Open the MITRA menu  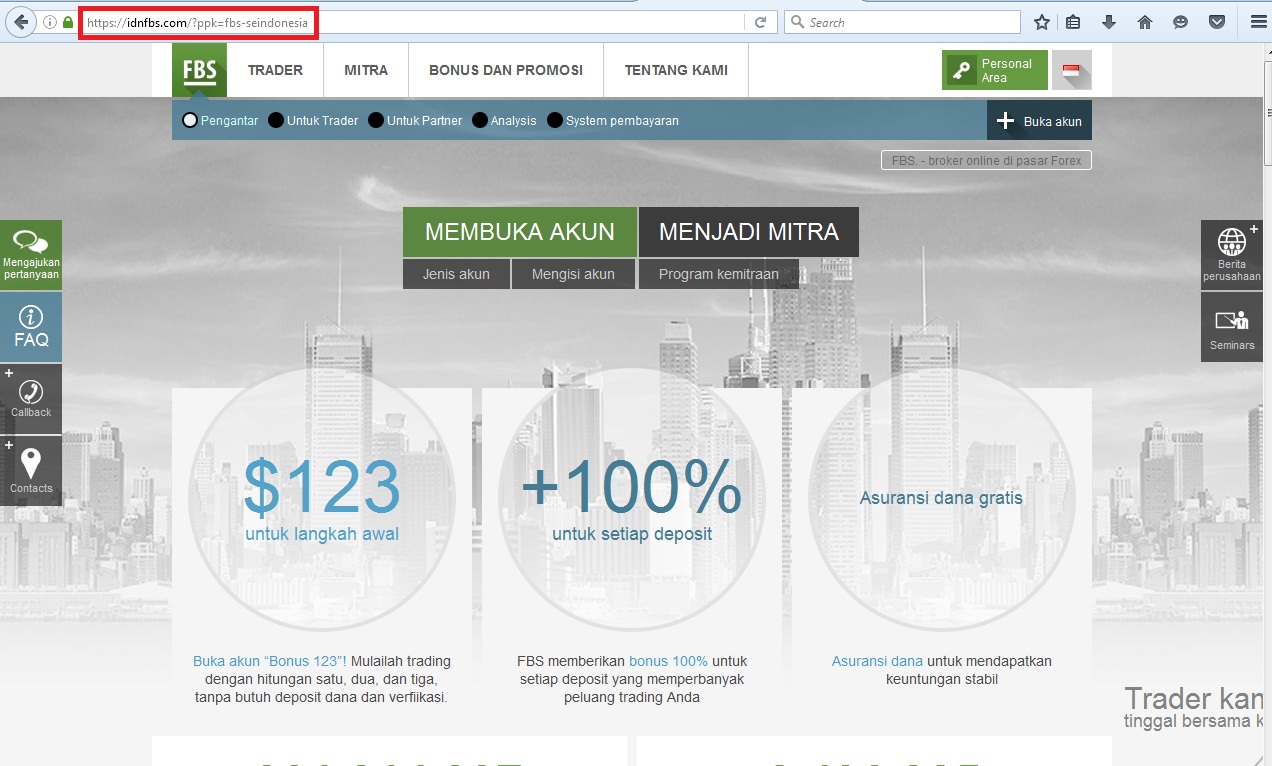coord(366,70)
